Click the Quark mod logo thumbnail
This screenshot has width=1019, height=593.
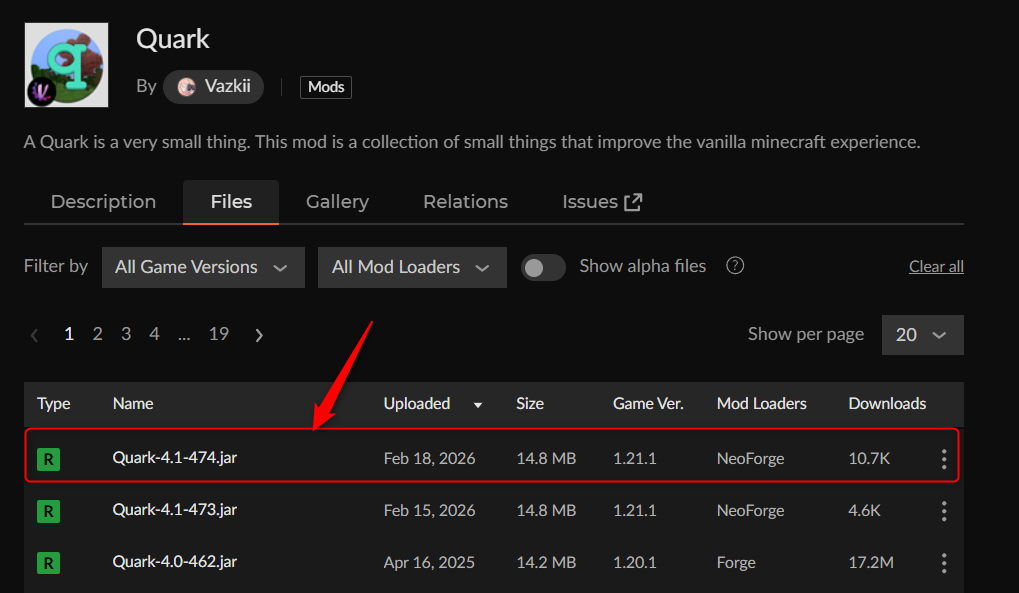tap(66, 65)
